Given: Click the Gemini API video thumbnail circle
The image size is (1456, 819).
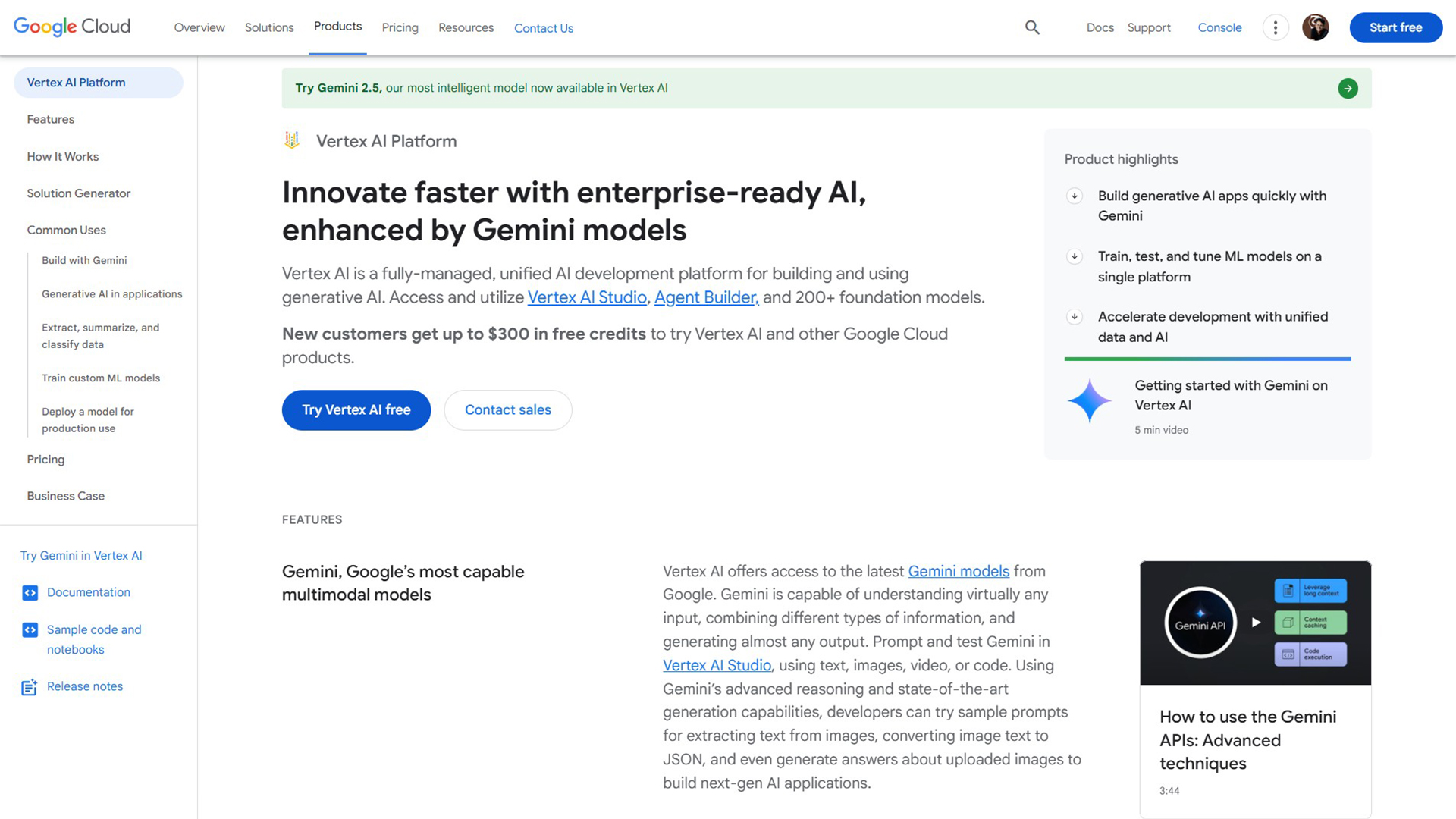Looking at the screenshot, I should [1200, 623].
